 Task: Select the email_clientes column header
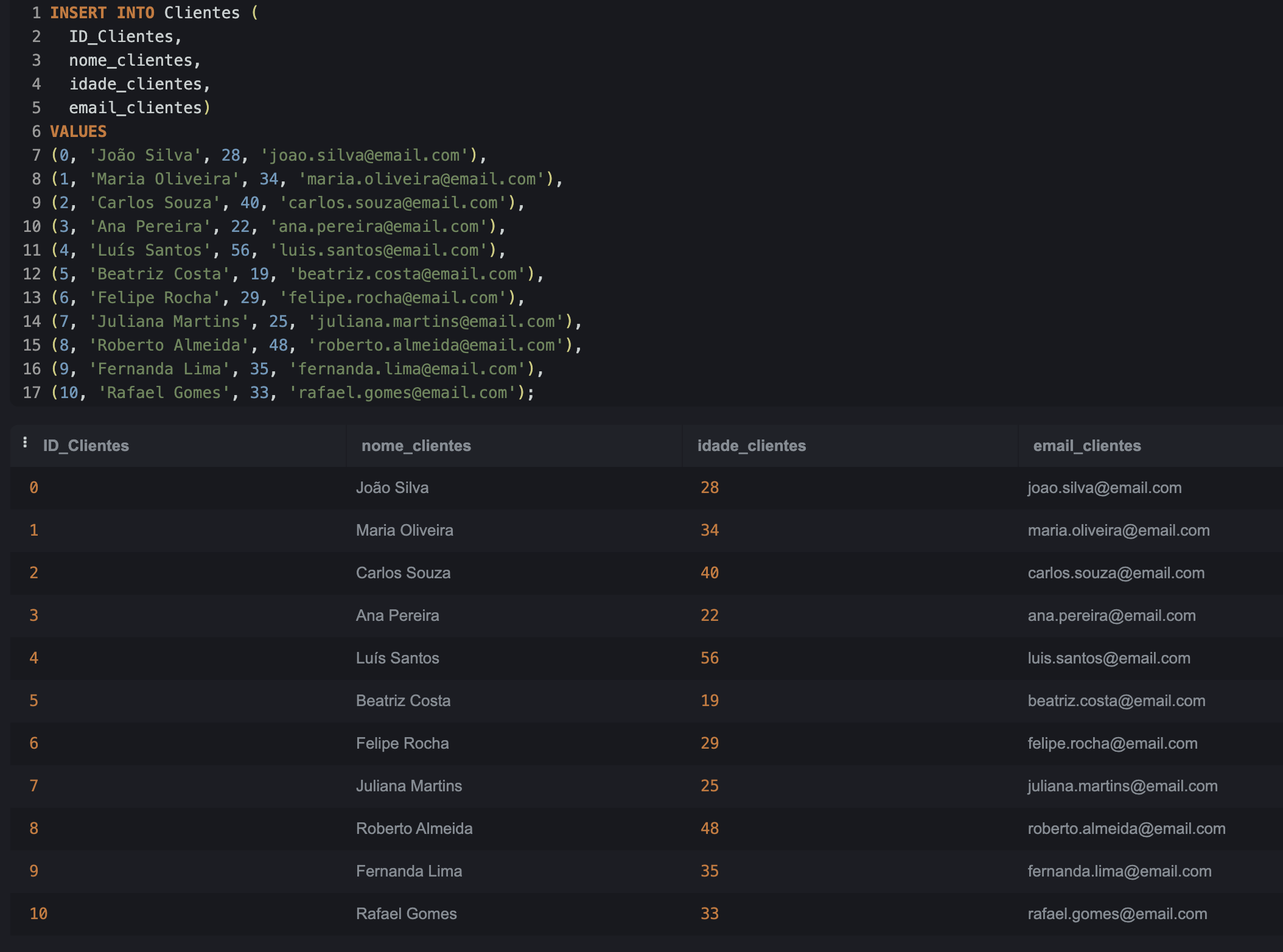(x=1087, y=446)
